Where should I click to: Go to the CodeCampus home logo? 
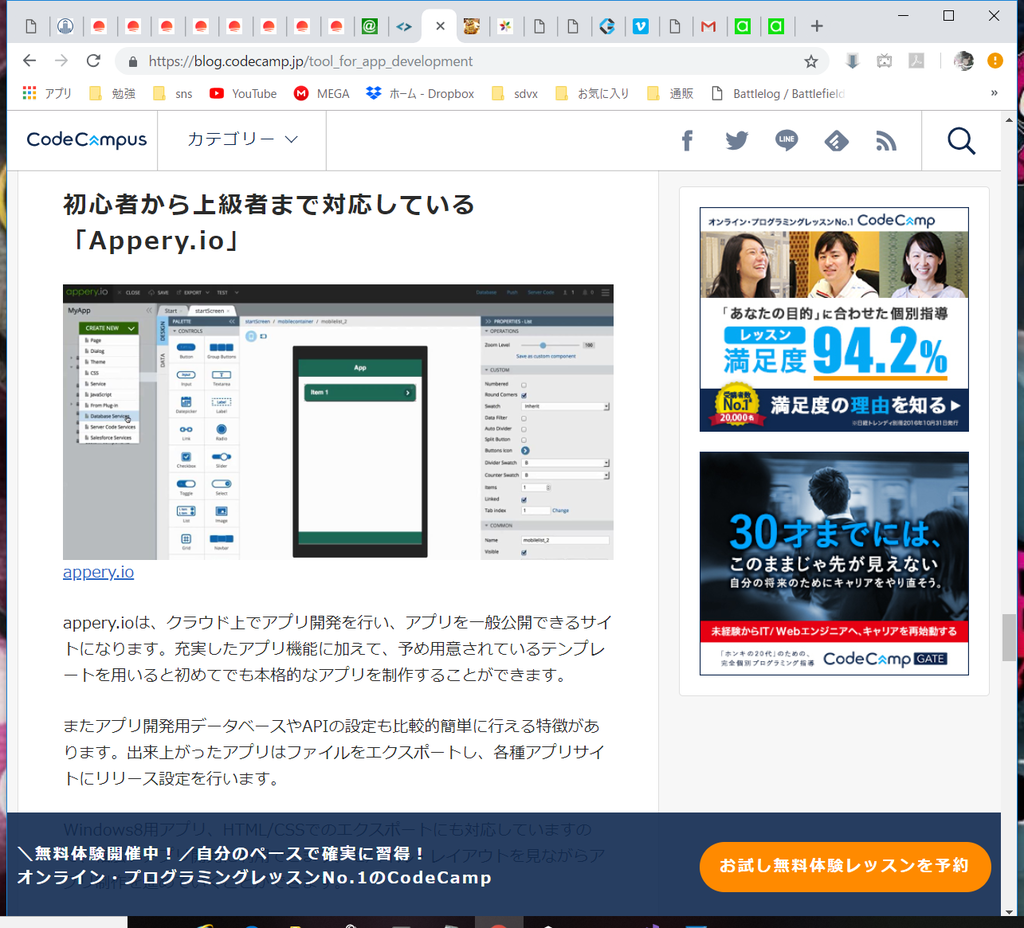(86, 140)
